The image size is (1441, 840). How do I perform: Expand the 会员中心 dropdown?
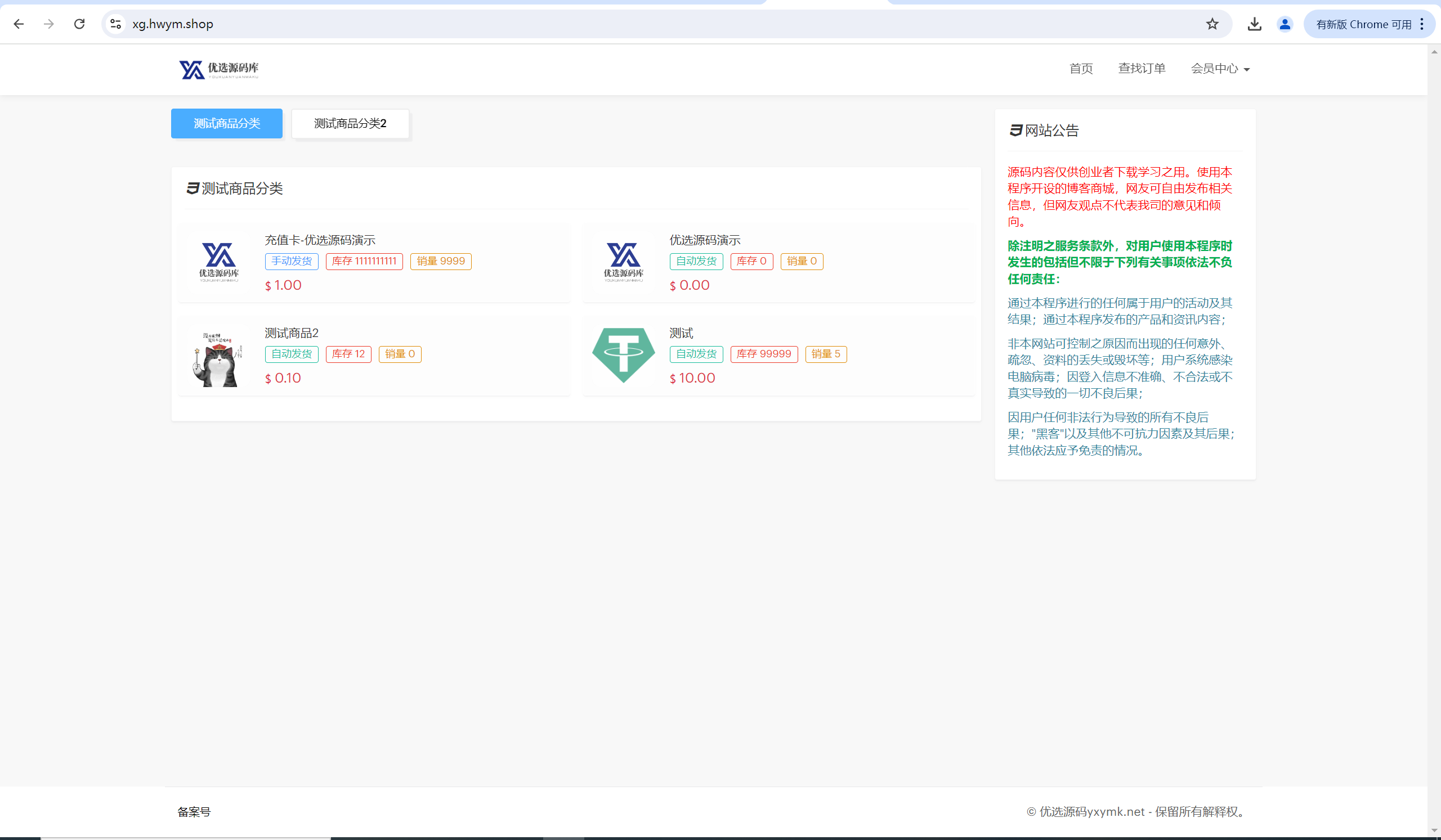coord(1220,69)
